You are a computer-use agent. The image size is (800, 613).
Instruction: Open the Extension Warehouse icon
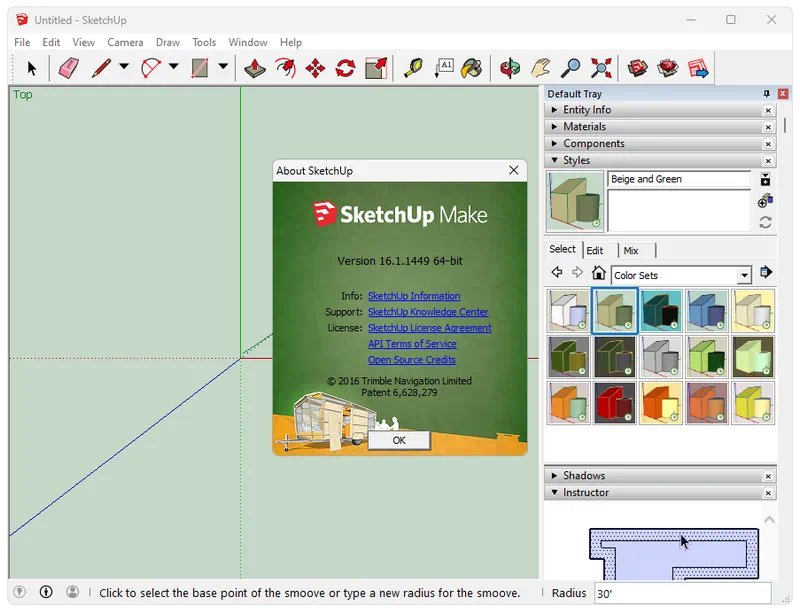coord(668,68)
